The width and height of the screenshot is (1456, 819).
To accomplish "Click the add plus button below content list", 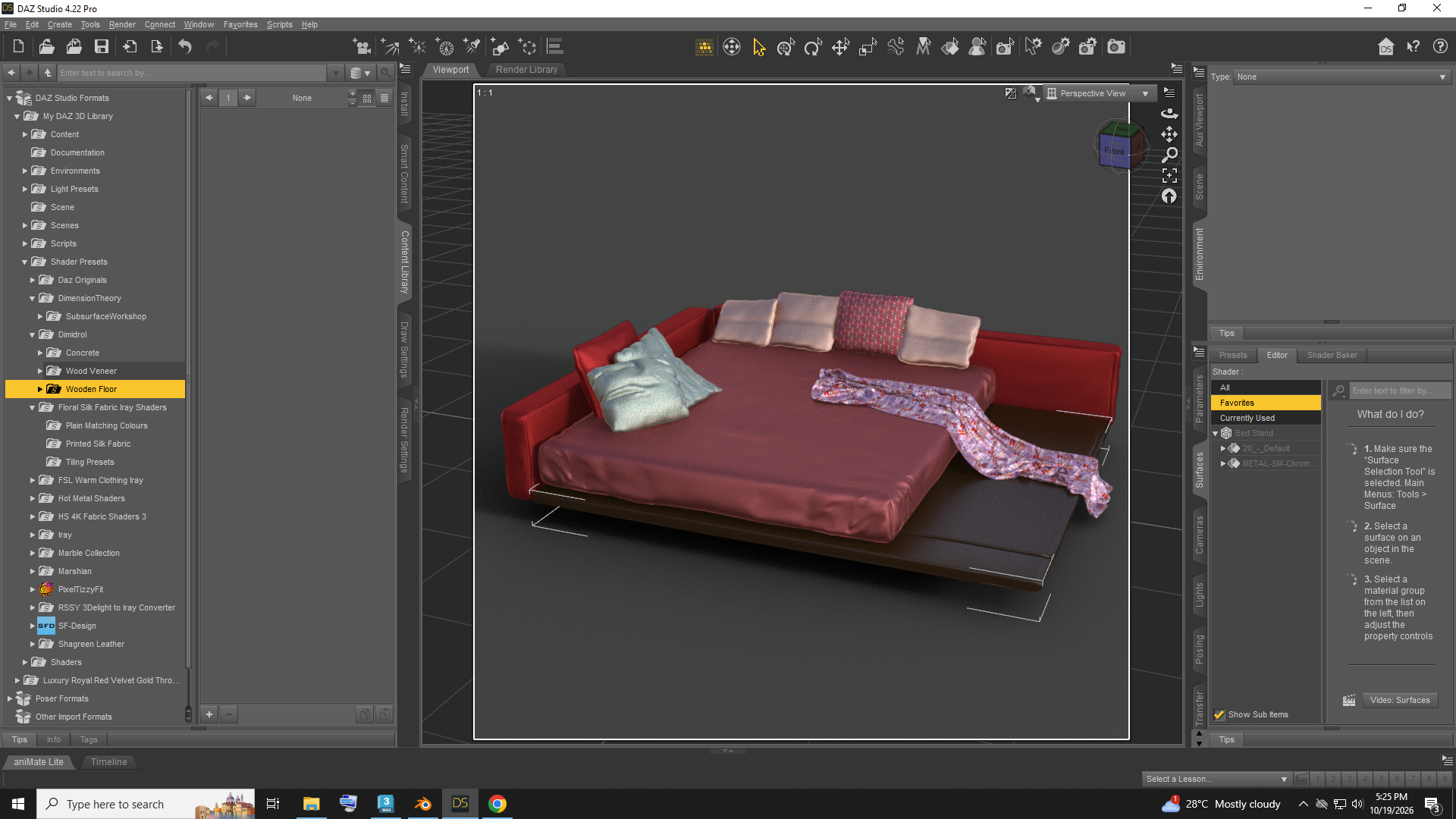I will [x=209, y=714].
